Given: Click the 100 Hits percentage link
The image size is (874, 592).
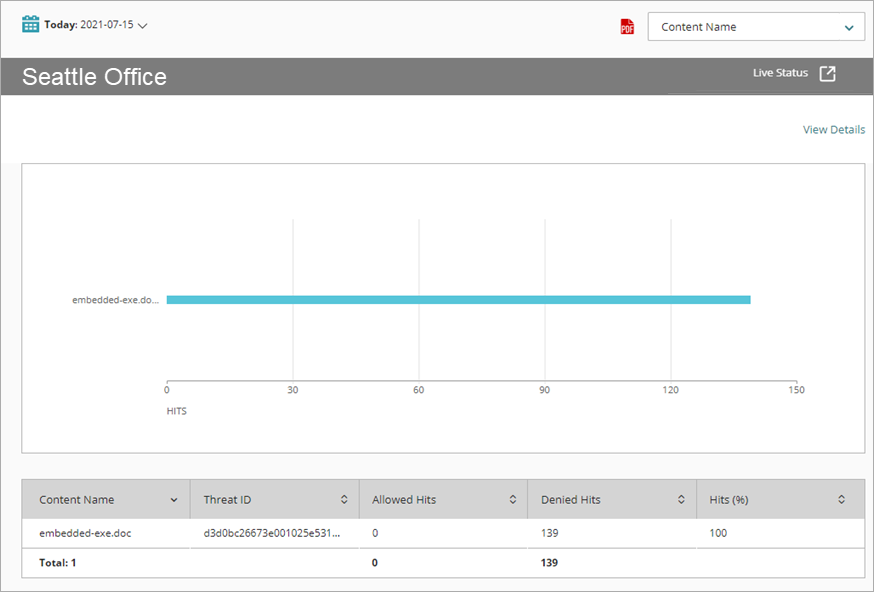Looking at the screenshot, I should click(718, 533).
